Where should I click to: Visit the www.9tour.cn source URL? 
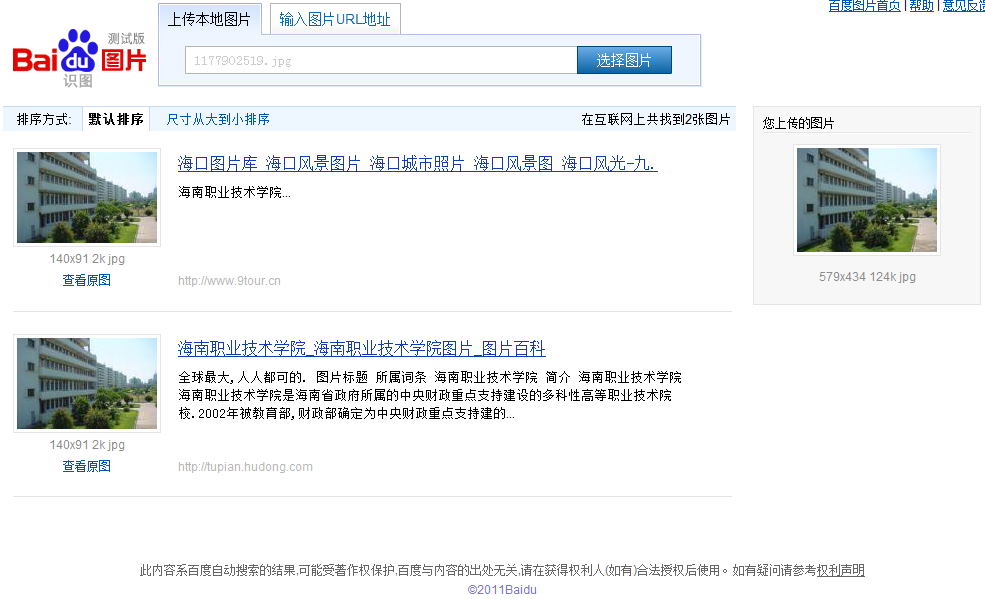[229, 281]
